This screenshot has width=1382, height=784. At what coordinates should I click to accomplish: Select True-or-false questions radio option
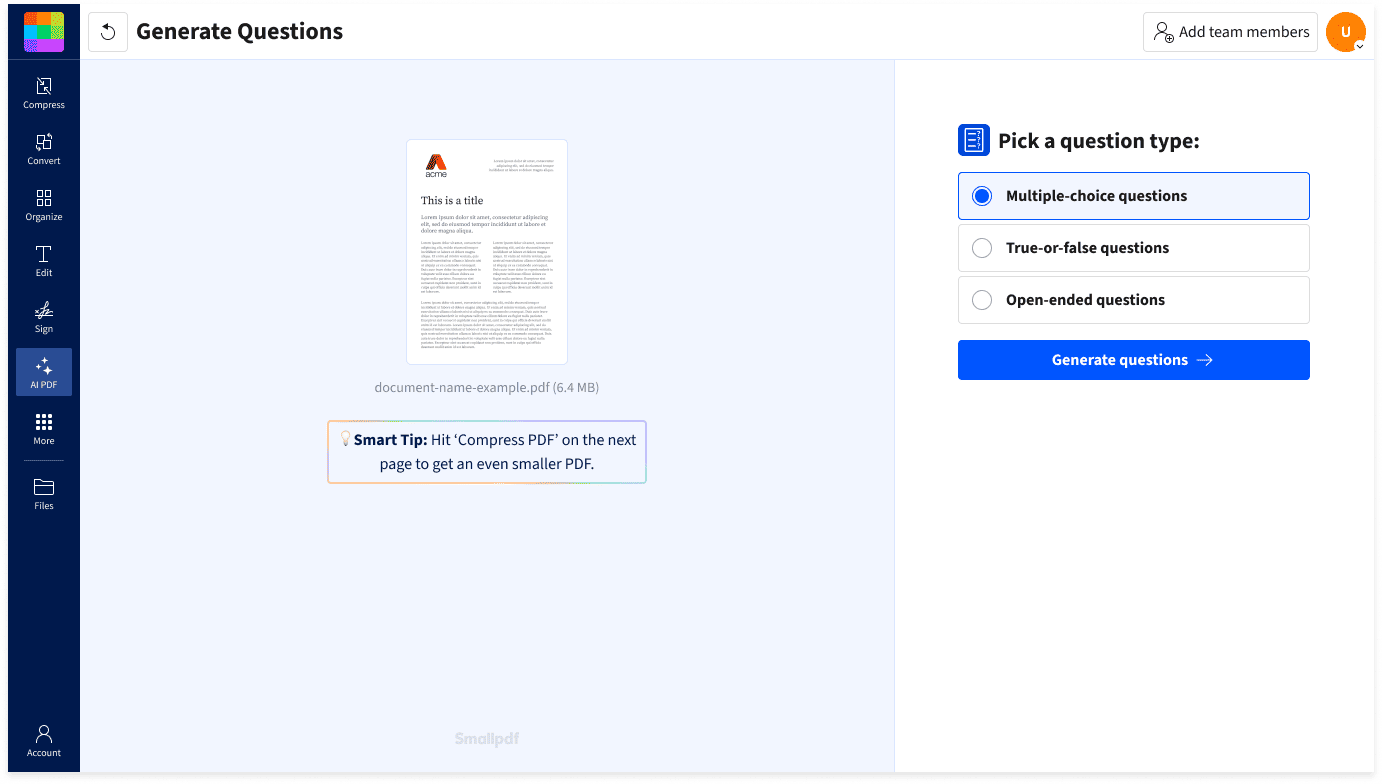tap(1134, 248)
